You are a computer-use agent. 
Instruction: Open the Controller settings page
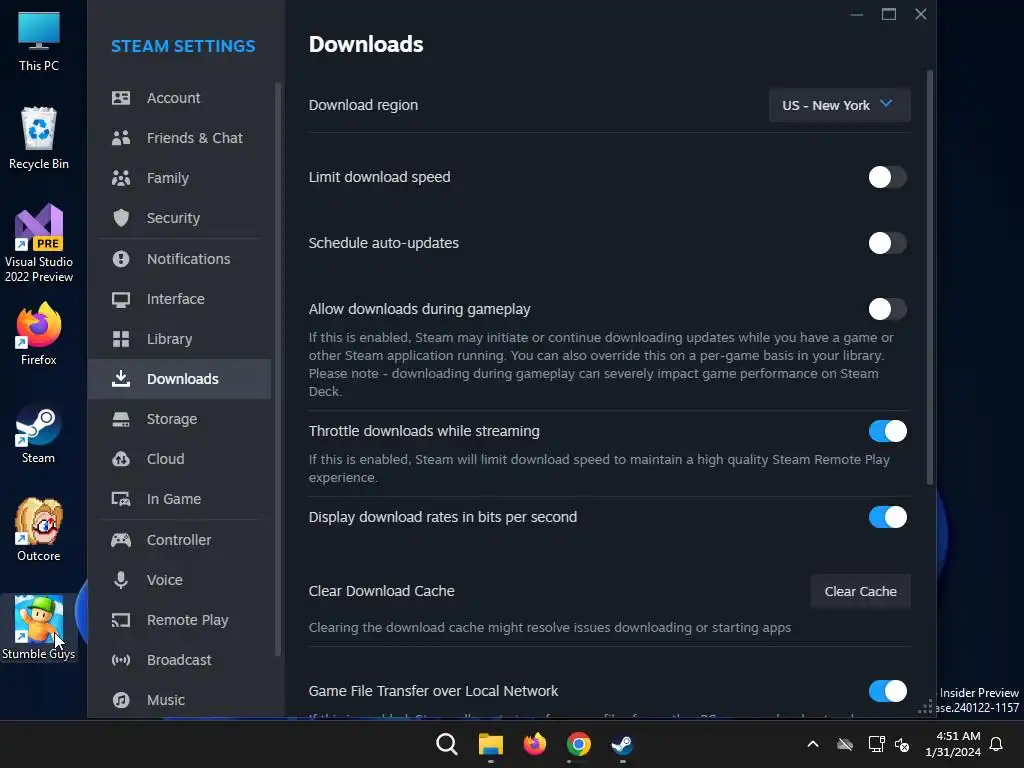(x=179, y=540)
